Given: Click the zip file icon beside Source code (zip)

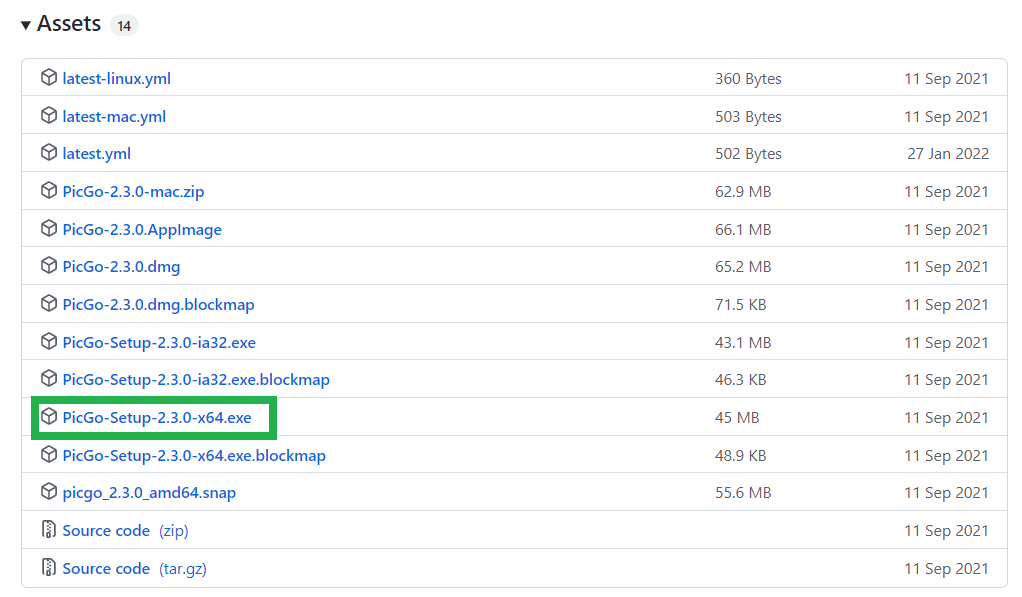Looking at the screenshot, I should [x=49, y=529].
